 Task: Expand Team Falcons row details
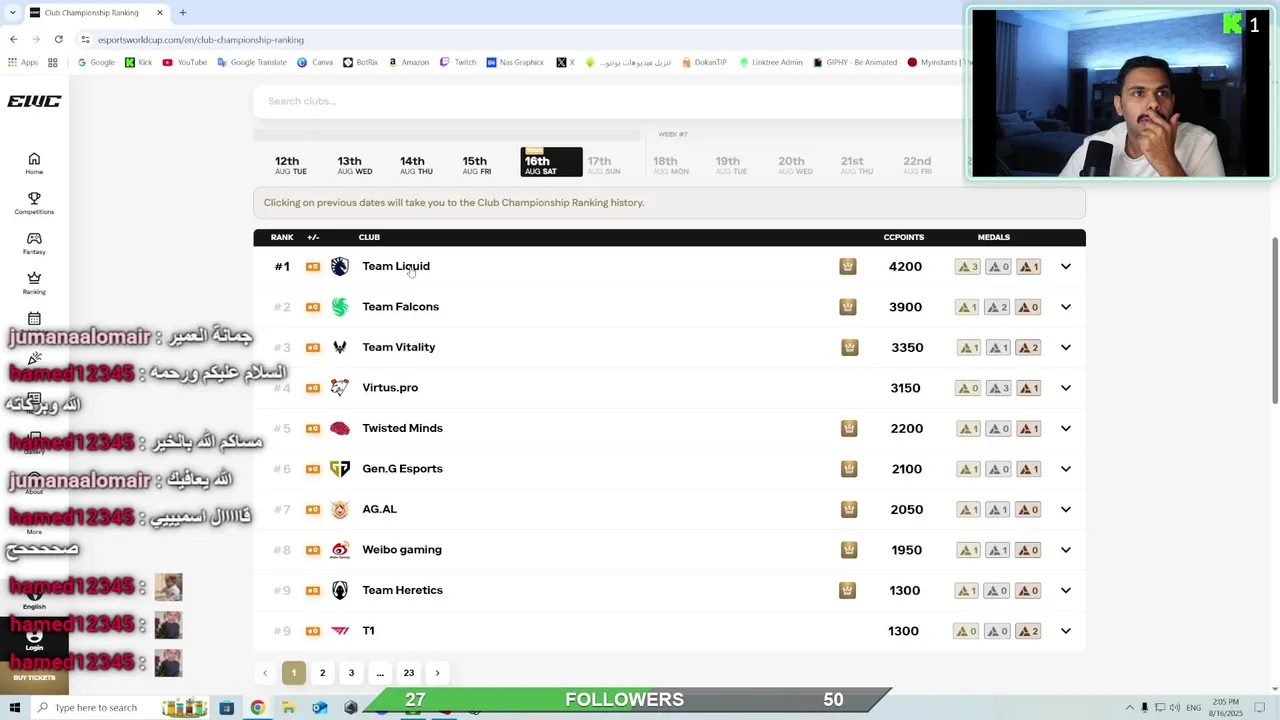1065,307
